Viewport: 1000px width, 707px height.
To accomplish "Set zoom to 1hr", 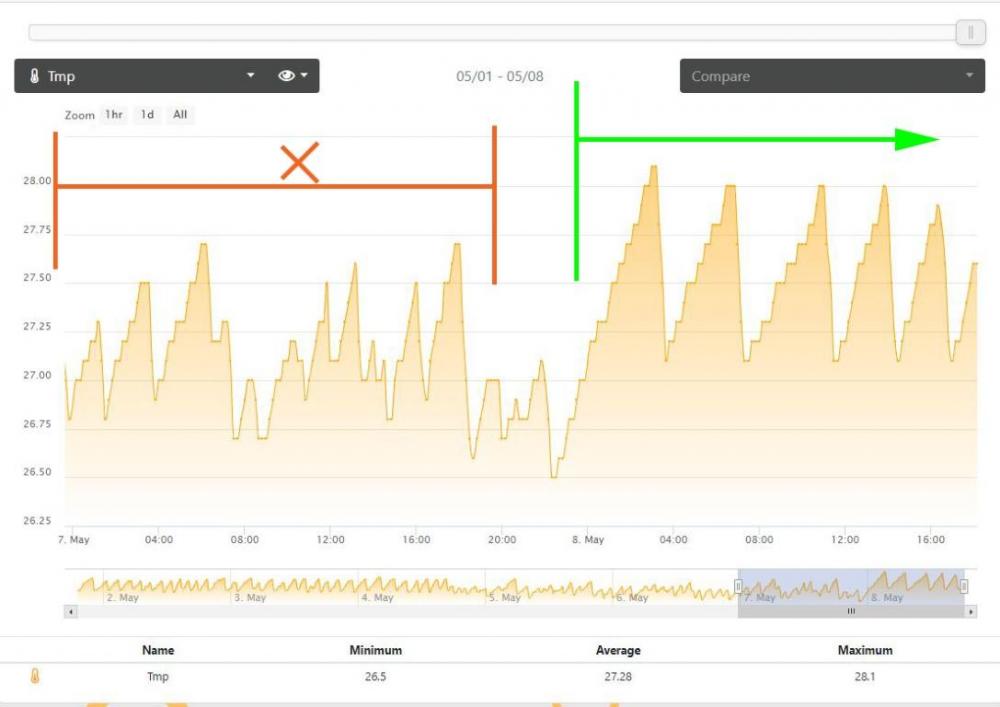I will 114,115.
